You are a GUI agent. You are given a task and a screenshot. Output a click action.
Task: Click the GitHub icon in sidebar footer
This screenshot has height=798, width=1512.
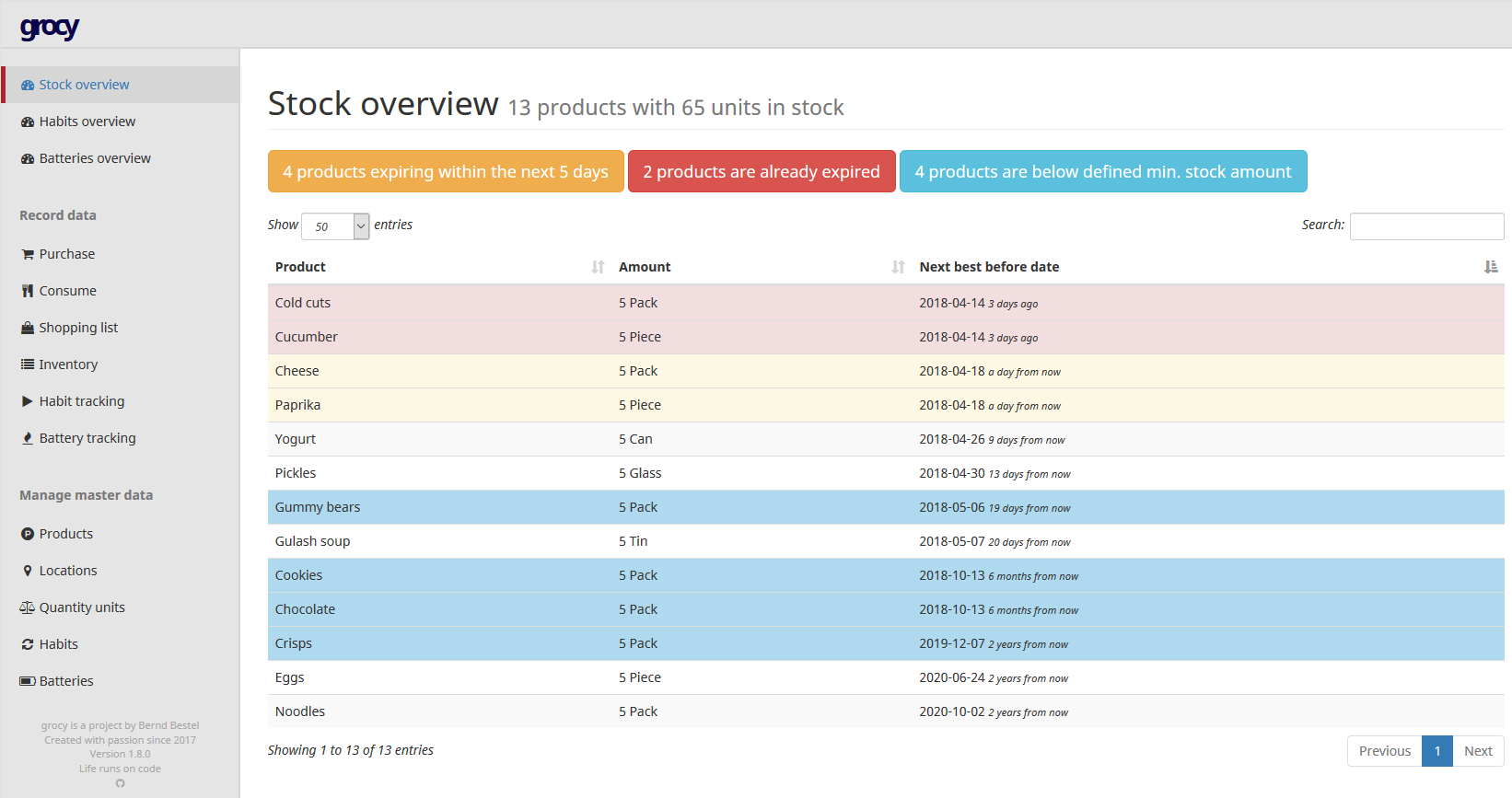coord(120,783)
